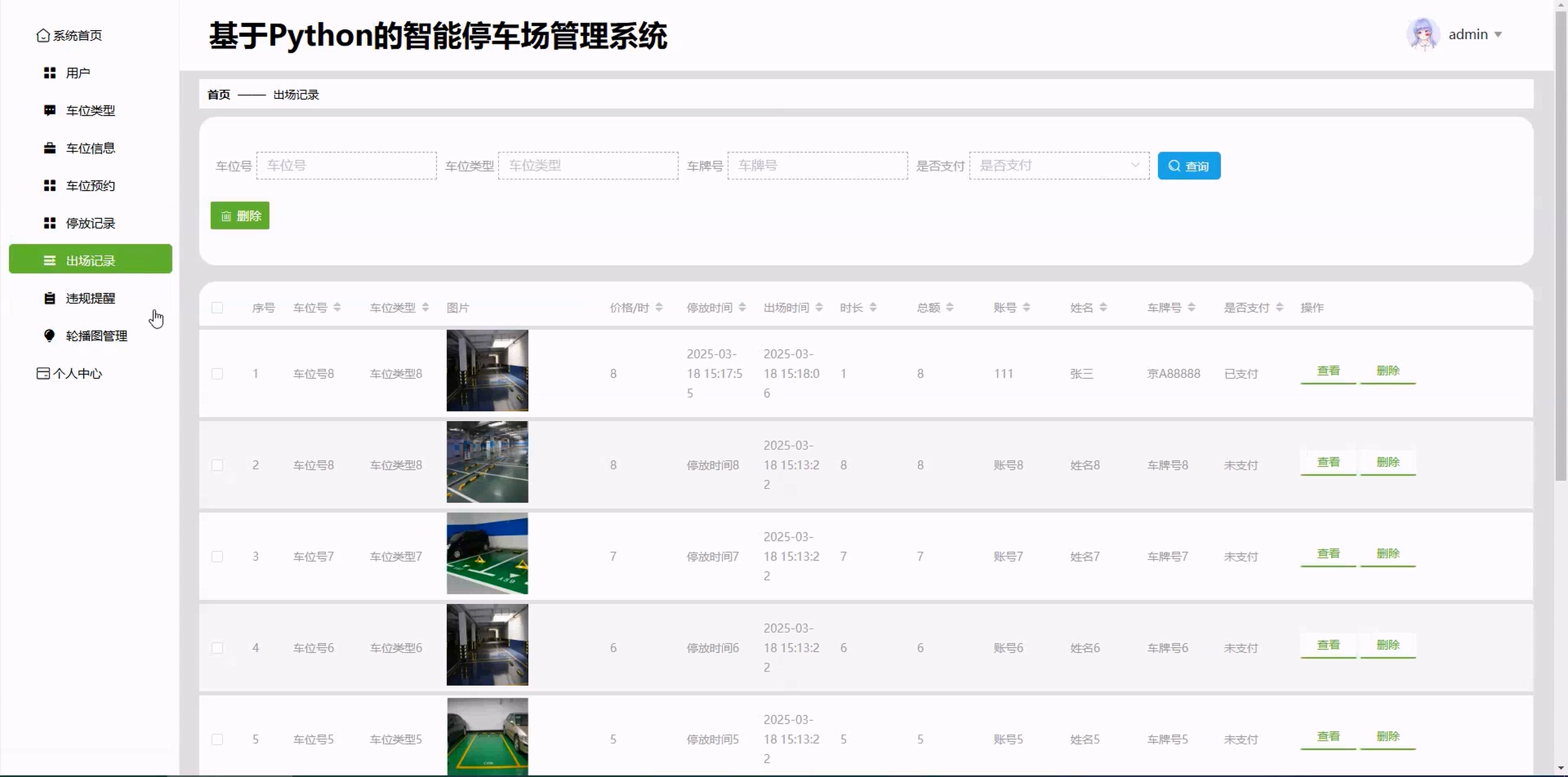Click the briefcase icon for 车位信息

[50, 148]
